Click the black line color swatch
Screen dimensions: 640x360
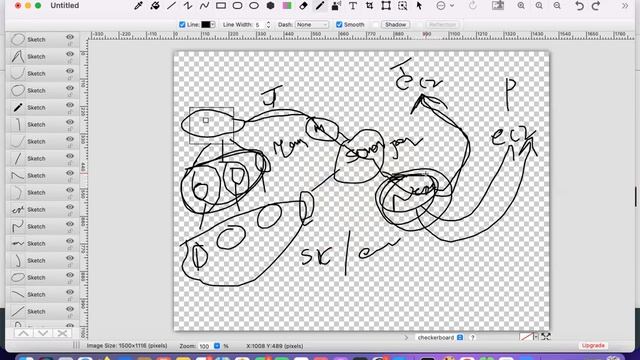[205, 25]
